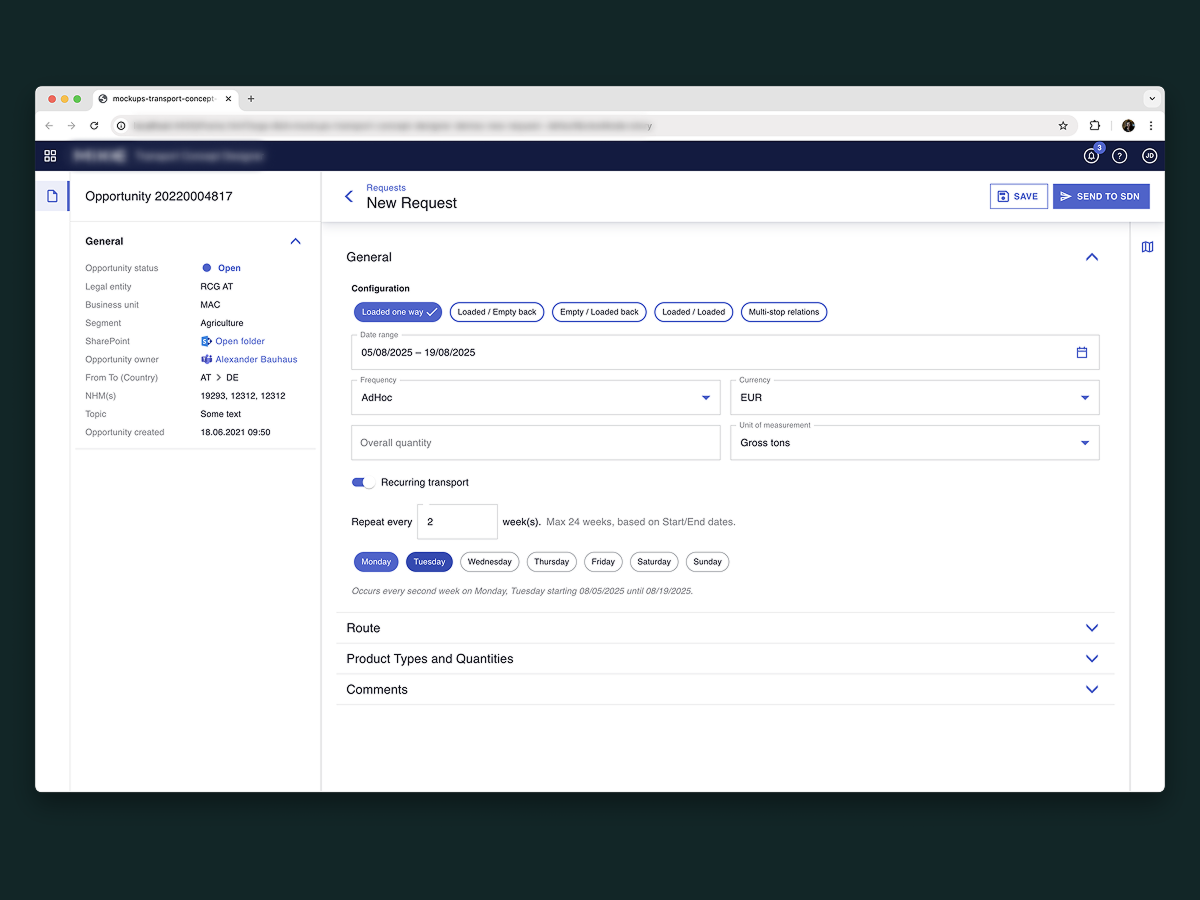Expand the Route section
This screenshot has width=1200, height=900.
1091,627
